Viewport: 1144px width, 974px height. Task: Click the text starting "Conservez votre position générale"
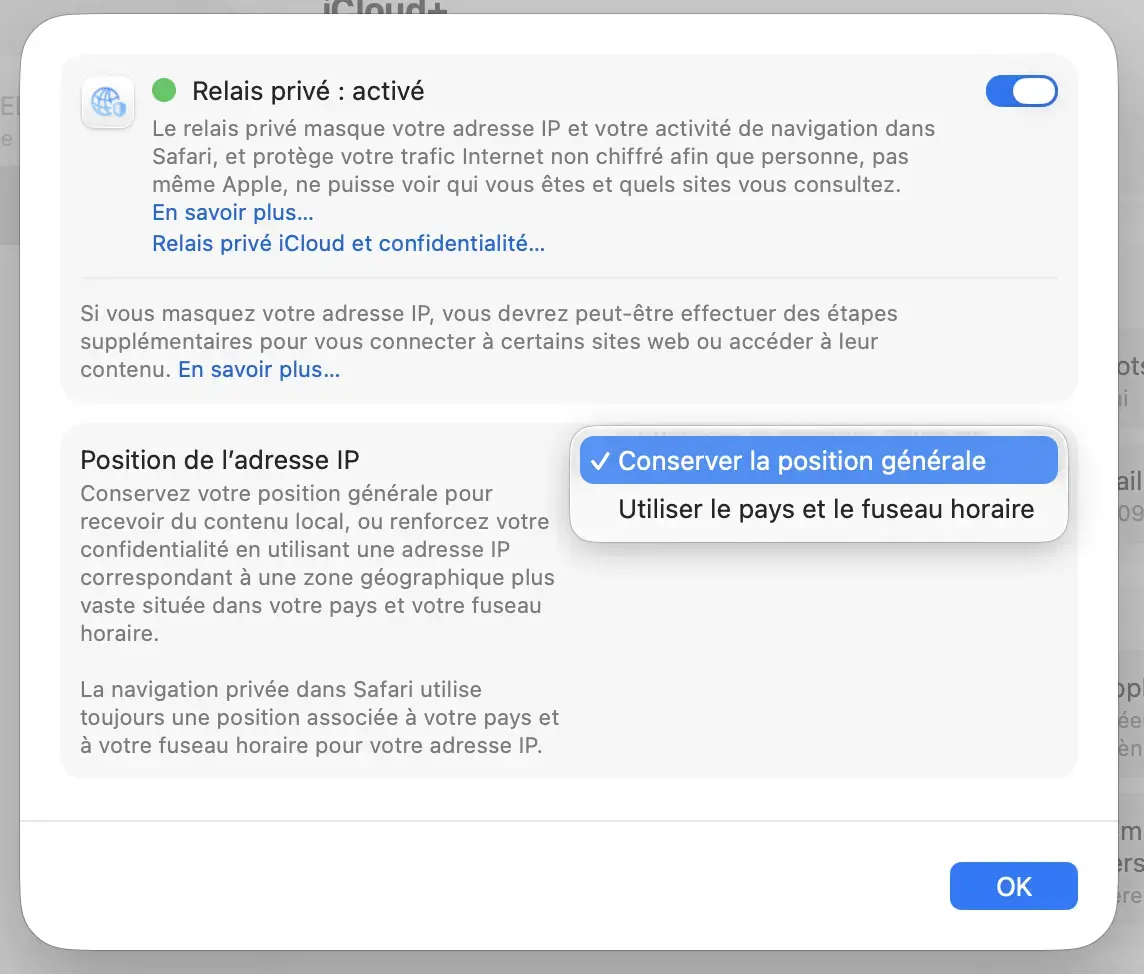pyautogui.click(x=317, y=563)
